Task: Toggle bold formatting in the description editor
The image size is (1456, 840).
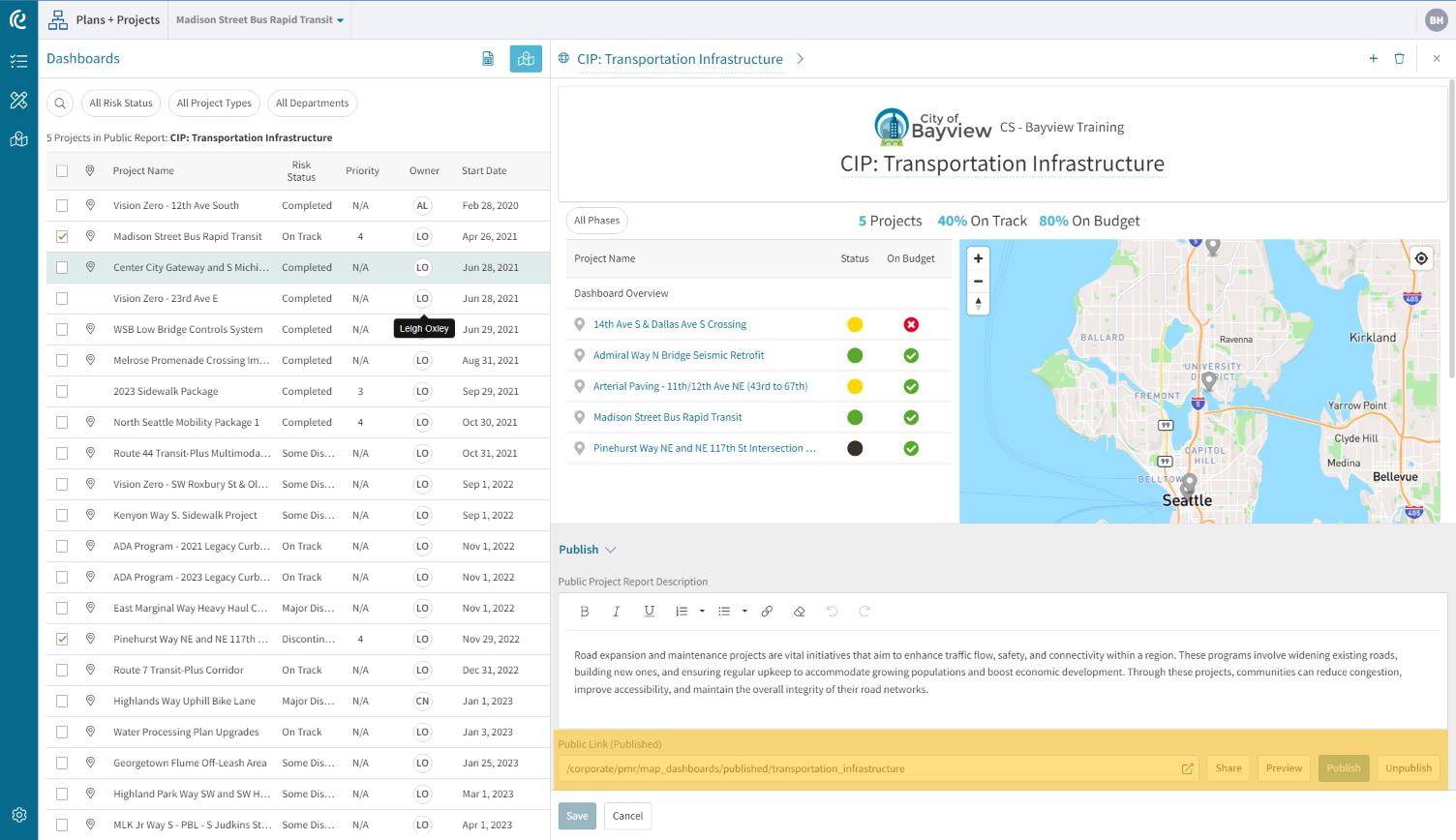Action: tap(584, 611)
